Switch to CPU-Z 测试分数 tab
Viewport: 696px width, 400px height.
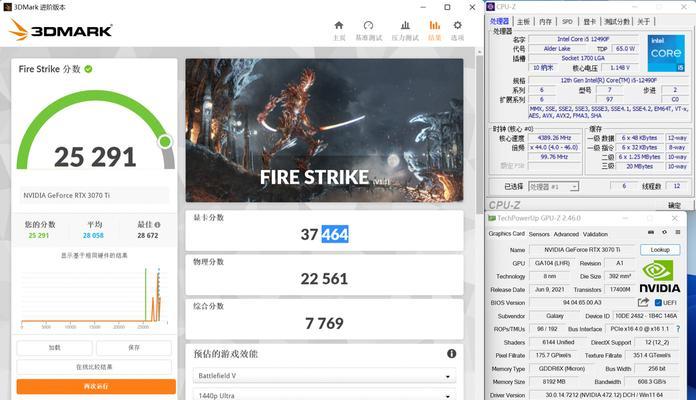[x=617, y=21]
